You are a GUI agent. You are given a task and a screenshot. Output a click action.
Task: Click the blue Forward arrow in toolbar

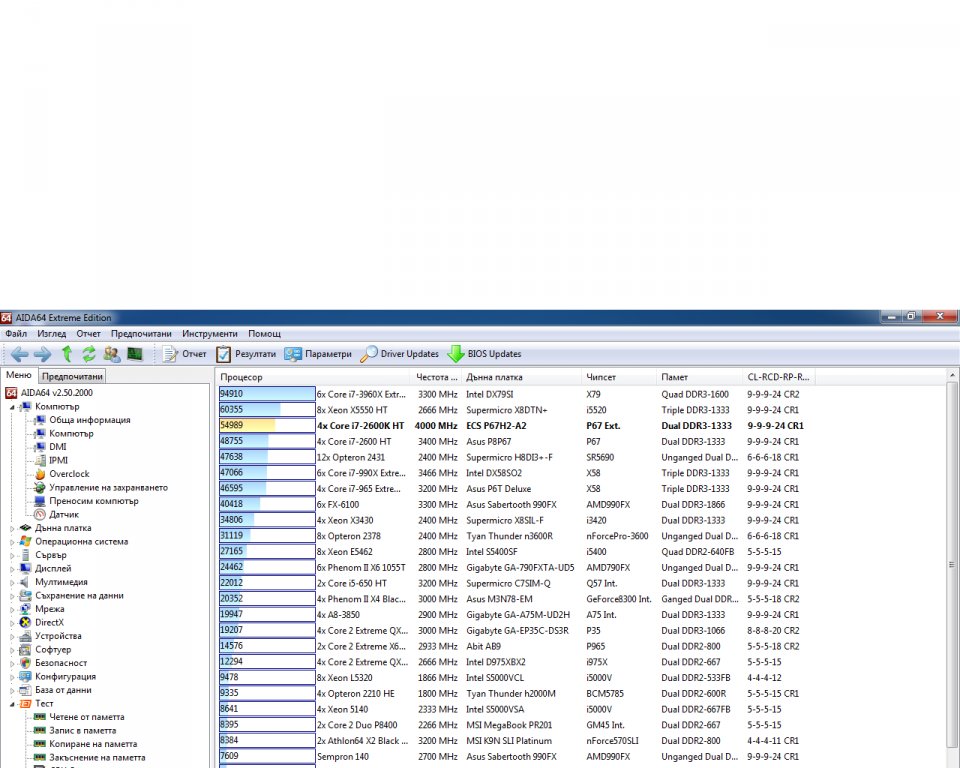(x=42, y=354)
